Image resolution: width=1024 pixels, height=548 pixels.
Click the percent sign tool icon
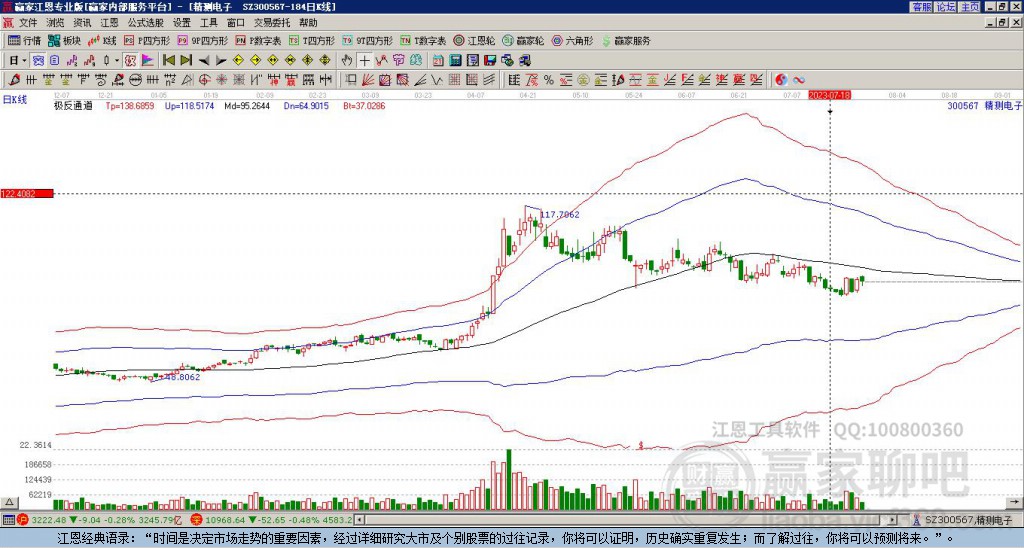pos(549,80)
